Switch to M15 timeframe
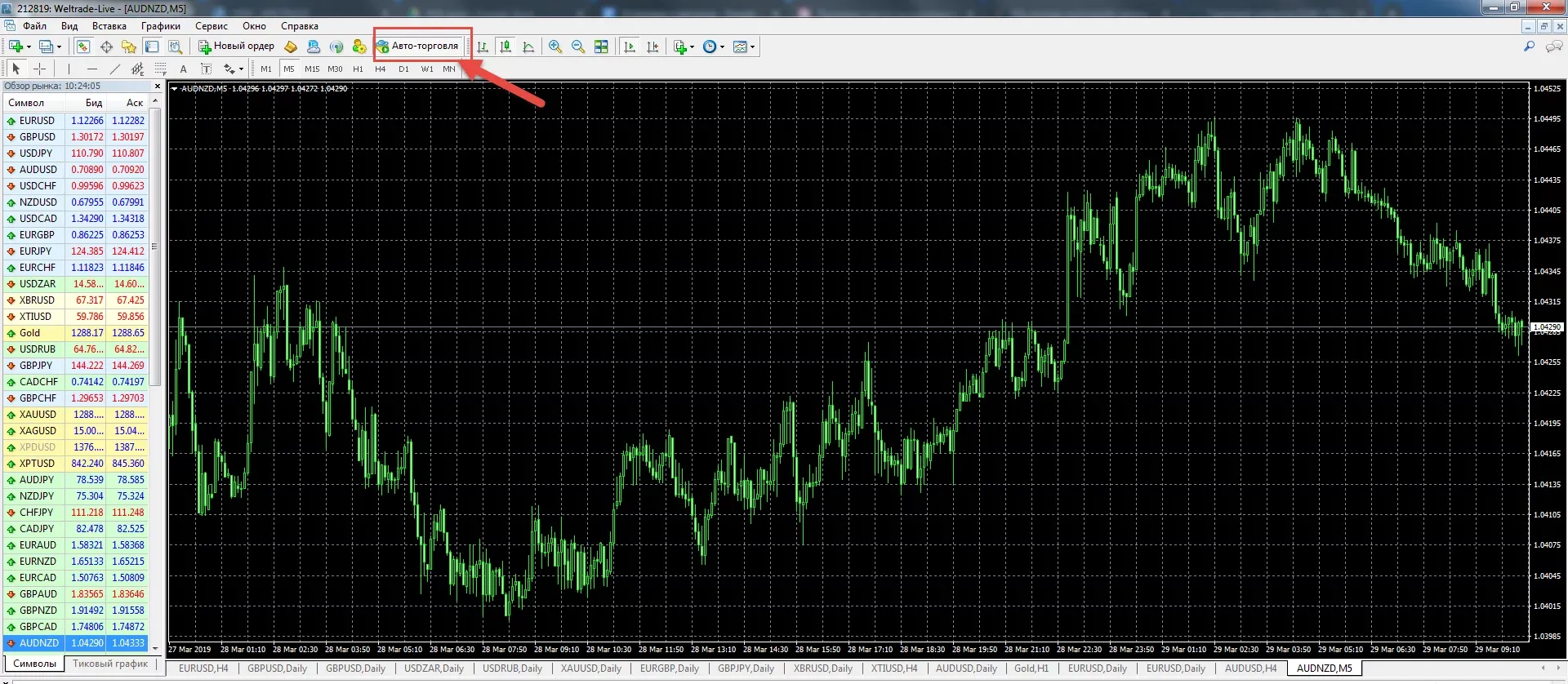The height and width of the screenshot is (684, 1568). click(x=312, y=69)
